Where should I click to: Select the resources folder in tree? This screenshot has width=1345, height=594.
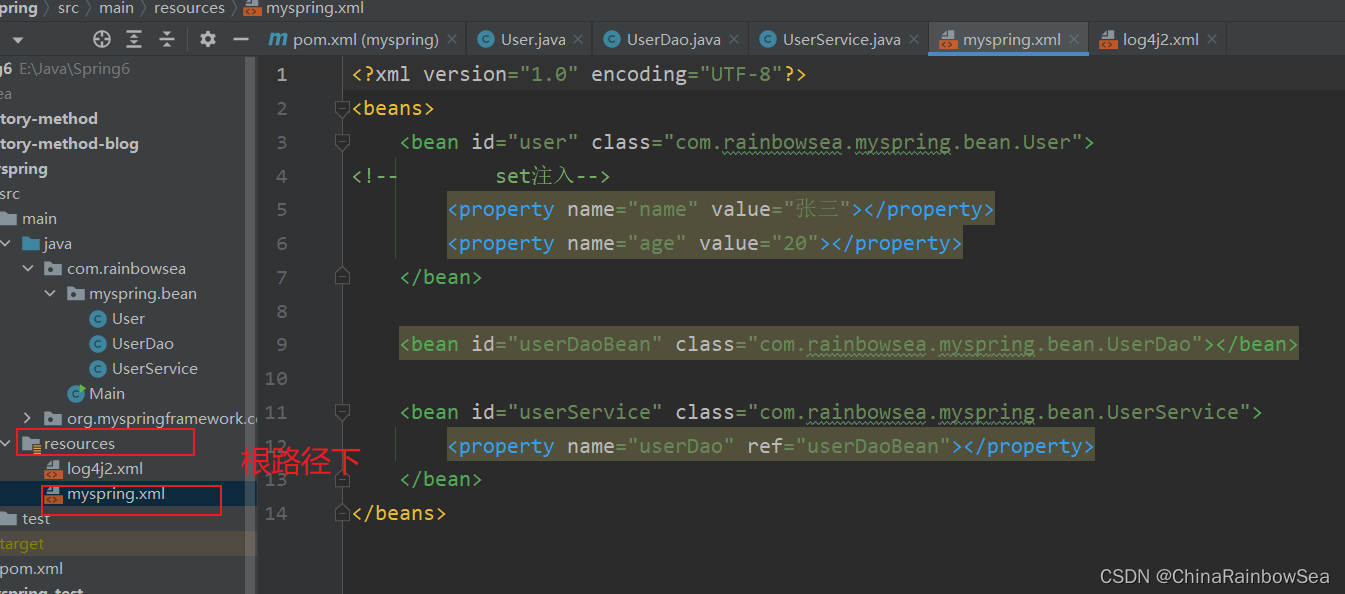tap(79, 443)
